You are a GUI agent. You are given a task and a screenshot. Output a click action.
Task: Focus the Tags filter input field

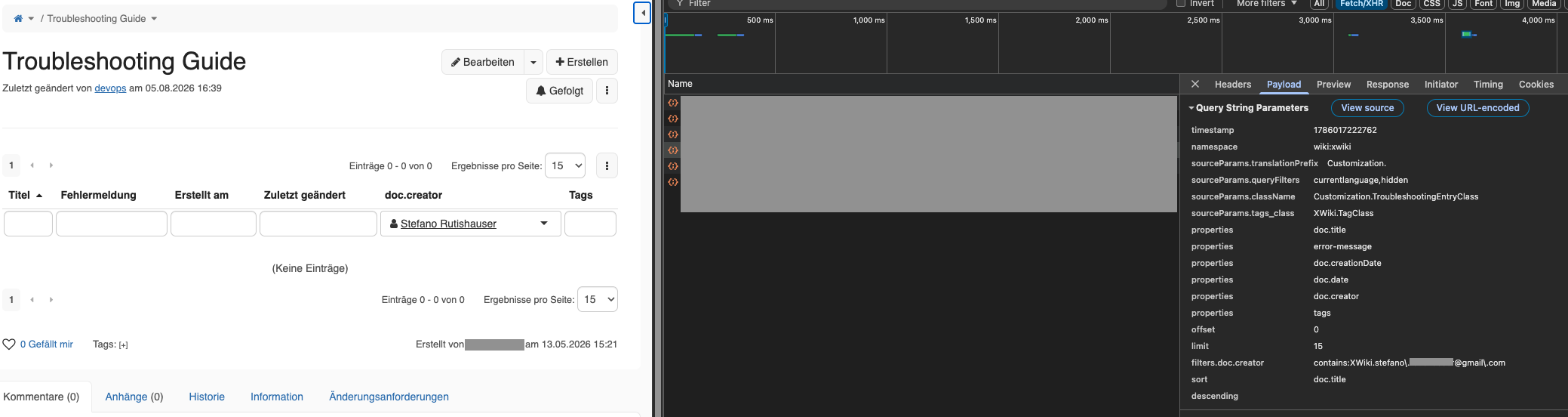click(590, 224)
